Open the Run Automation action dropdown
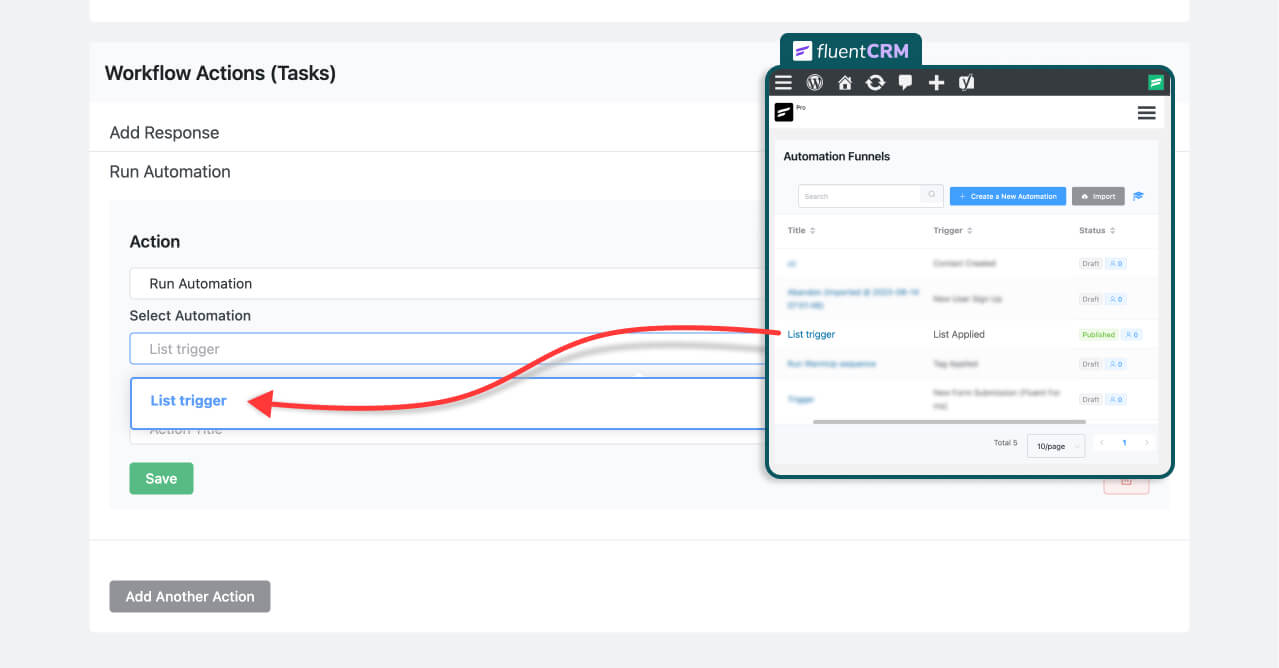 click(448, 283)
